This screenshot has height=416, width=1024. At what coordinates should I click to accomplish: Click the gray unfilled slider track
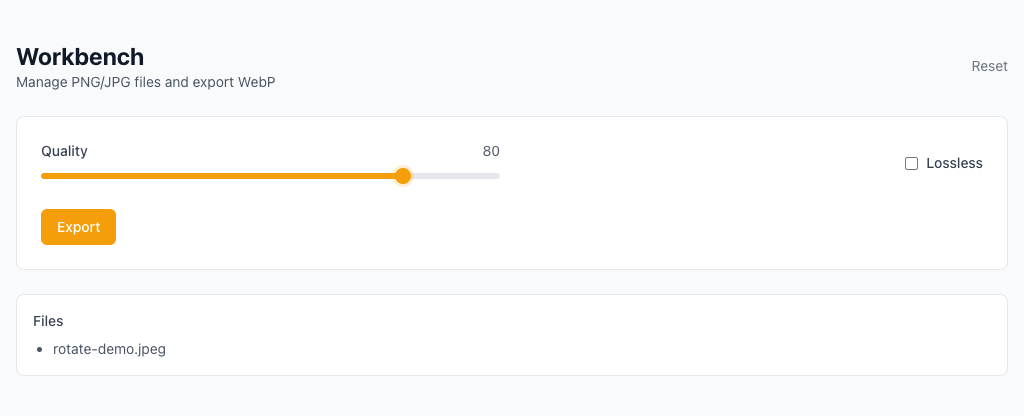tap(455, 176)
